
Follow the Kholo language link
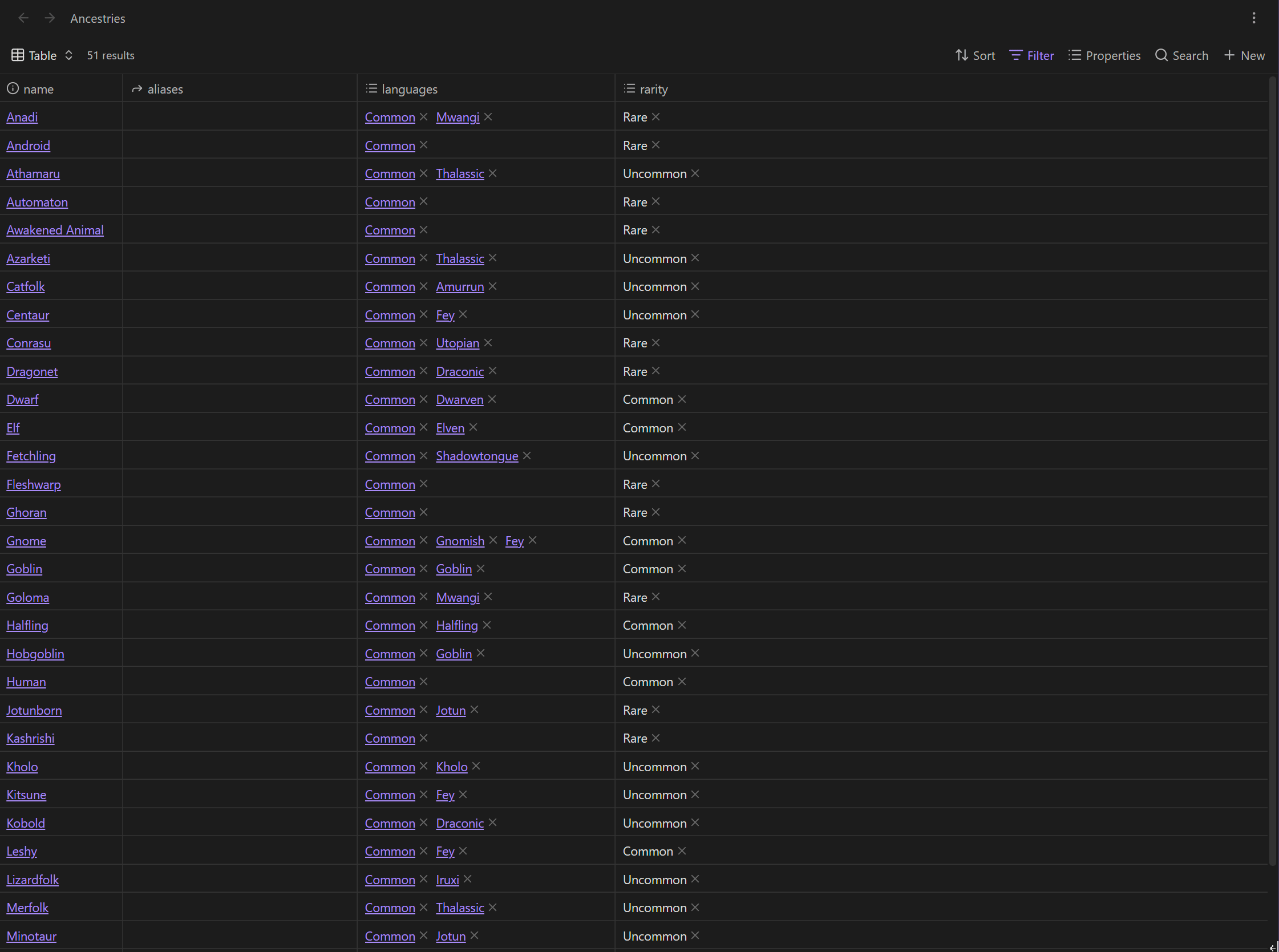pyautogui.click(x=451, y=767)
